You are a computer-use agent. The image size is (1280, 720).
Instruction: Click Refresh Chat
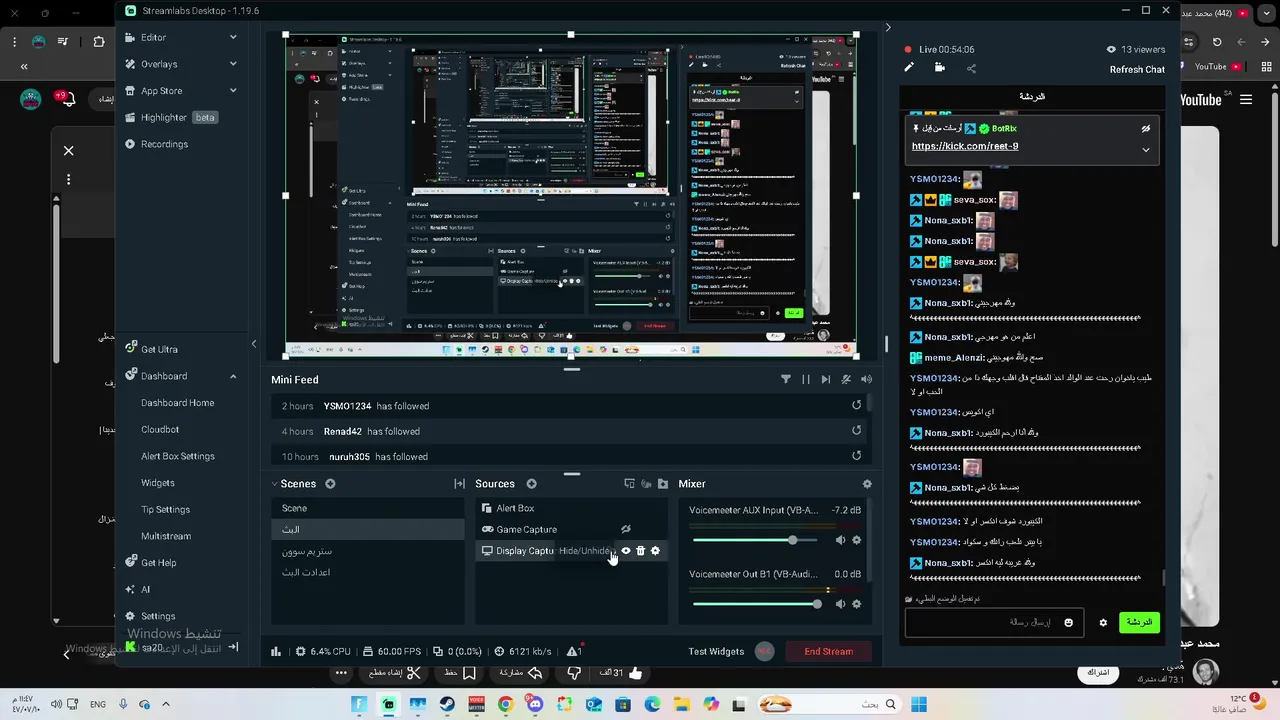(x=1137, y=70)
